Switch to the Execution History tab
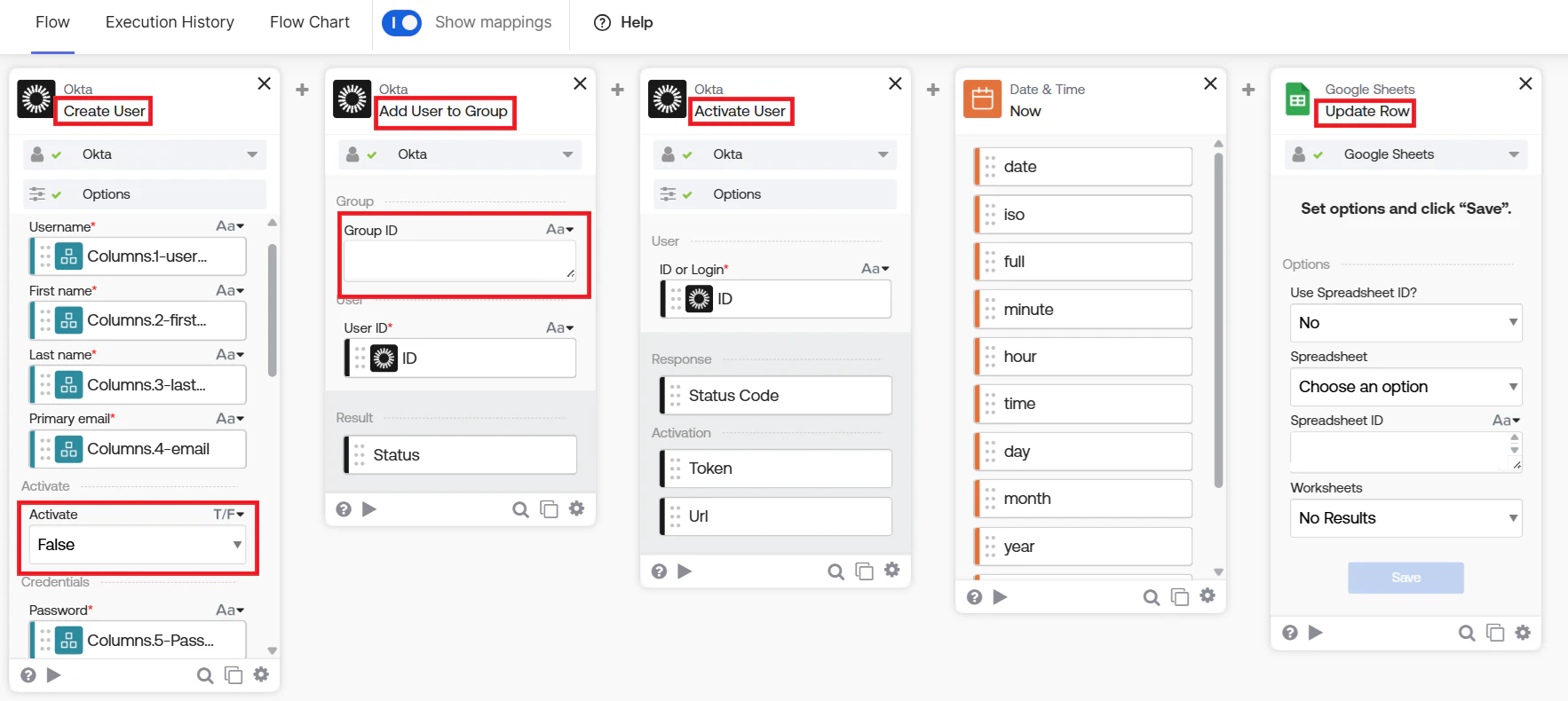This screenshot has width=1568, height=701. pyautogui.click(x=170, y=22)
